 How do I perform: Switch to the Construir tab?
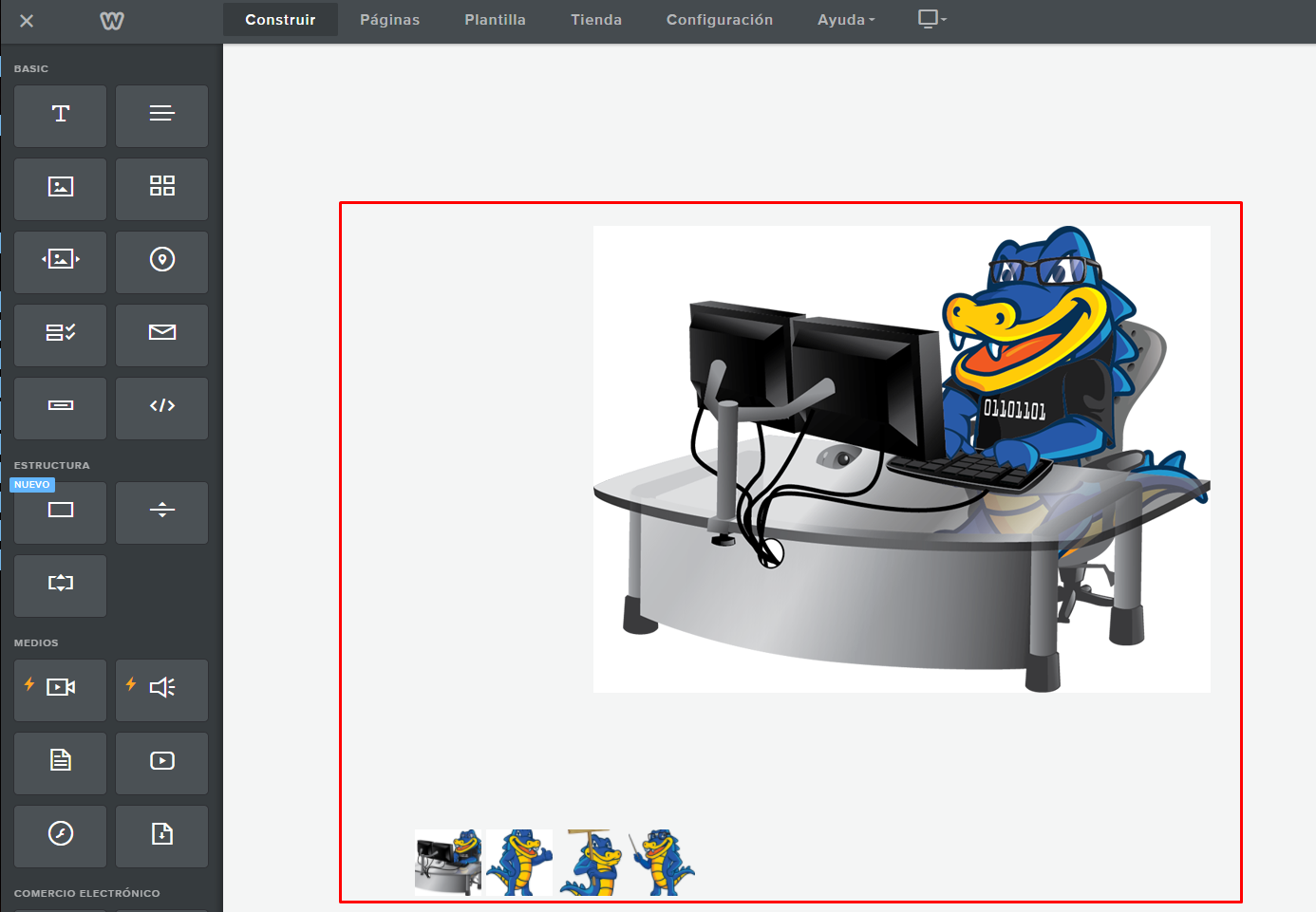(280, 20)
